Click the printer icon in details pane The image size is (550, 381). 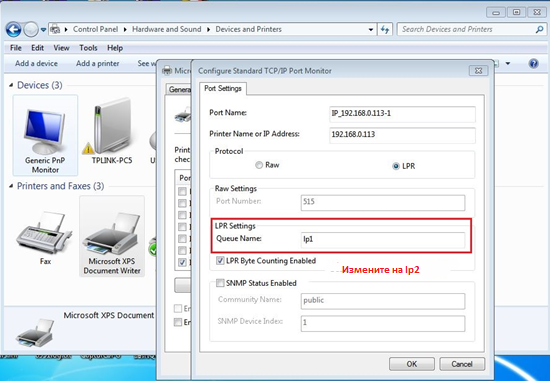(35, 333)
